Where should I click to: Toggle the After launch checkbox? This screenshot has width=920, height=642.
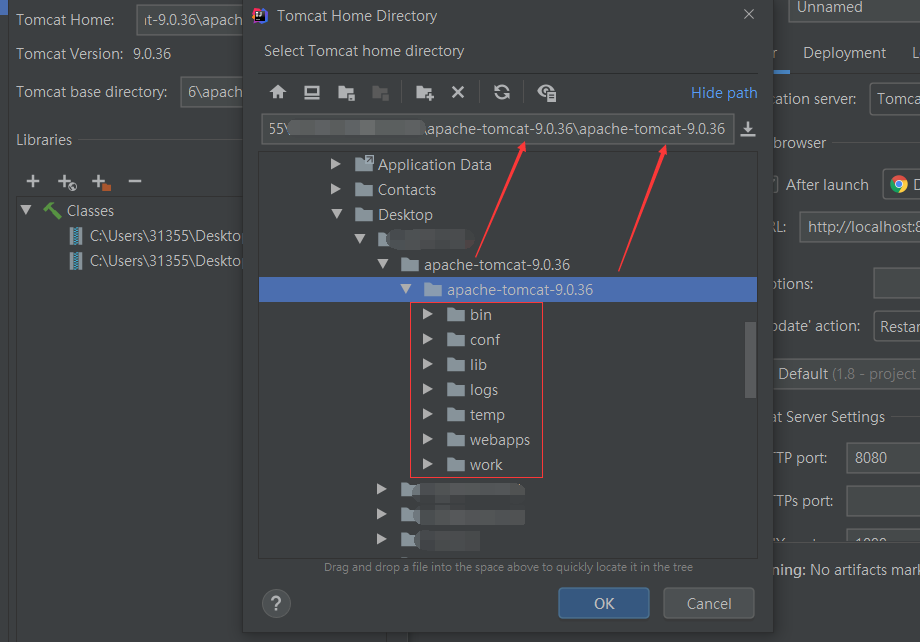click(774, 184)
